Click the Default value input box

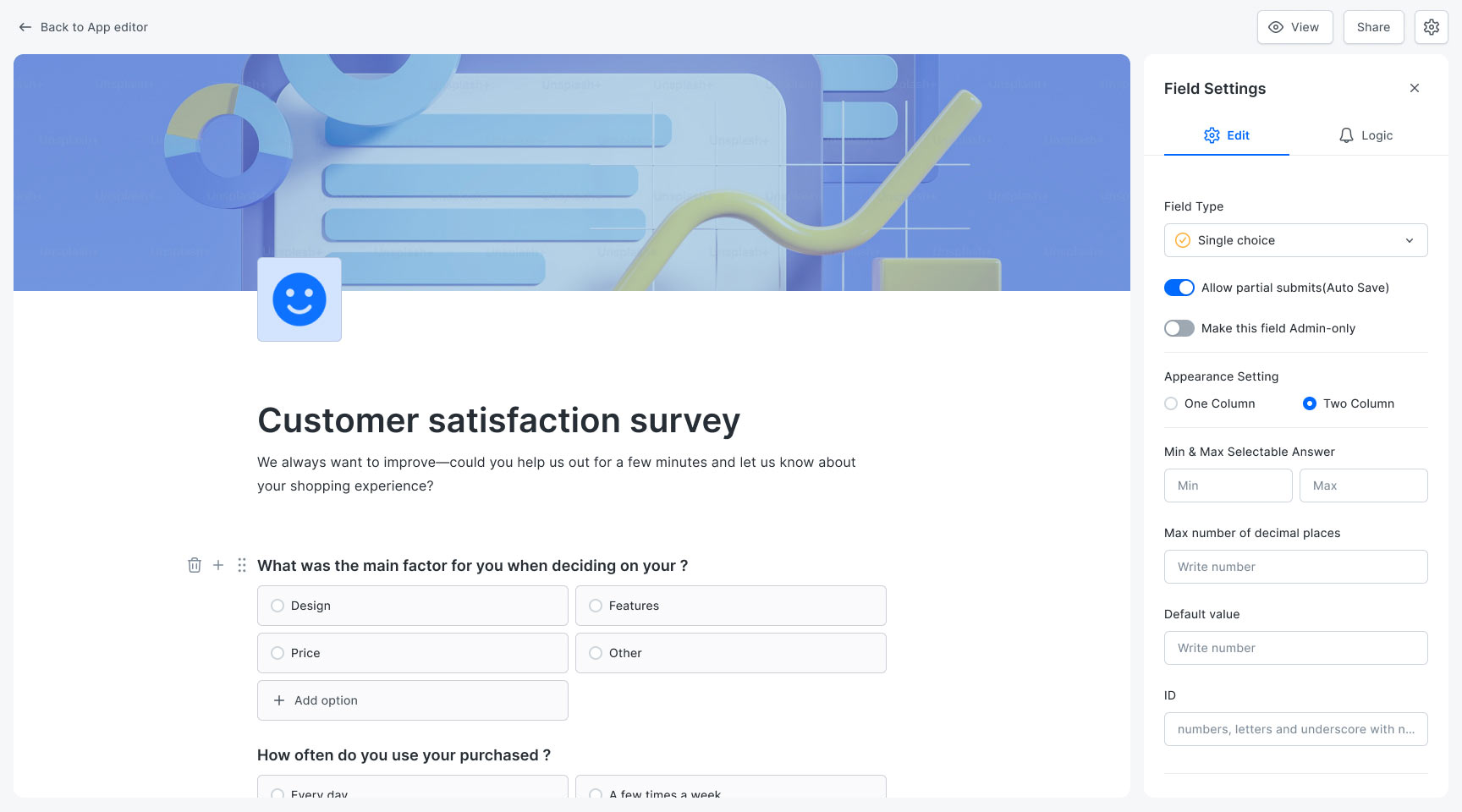coord(1295,648)
